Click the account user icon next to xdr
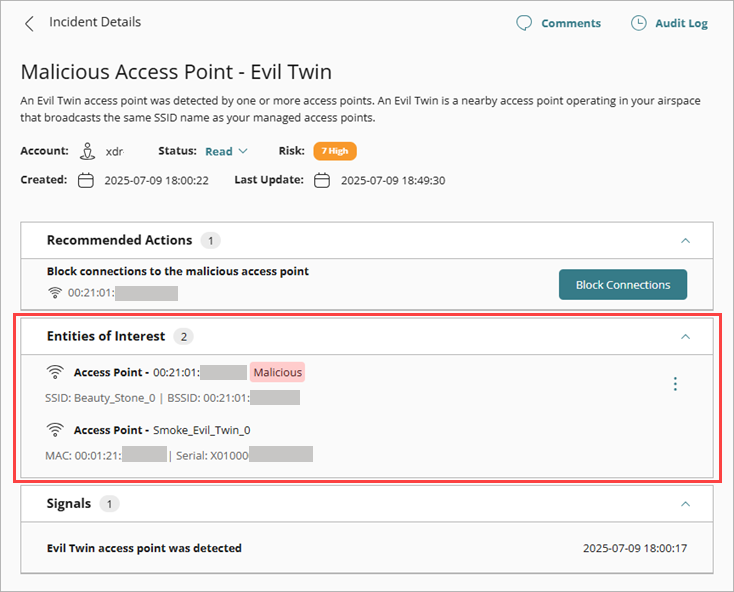 [87, 152]
